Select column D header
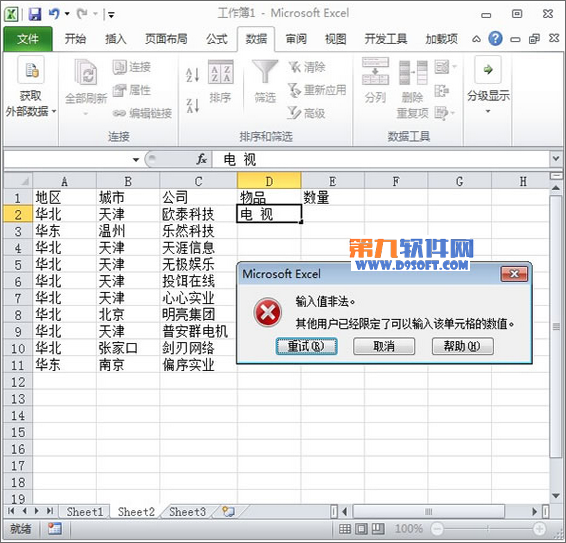This screenshot has height=543, width=566. click(269, 181)
